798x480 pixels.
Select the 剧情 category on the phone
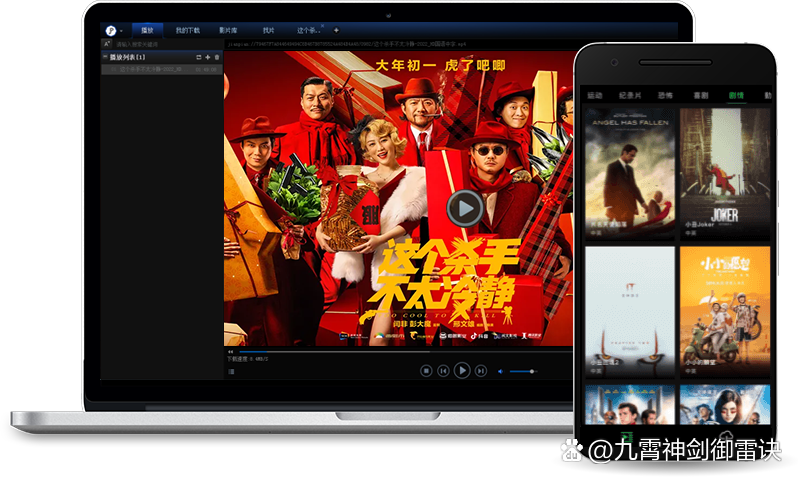[736, 95]
